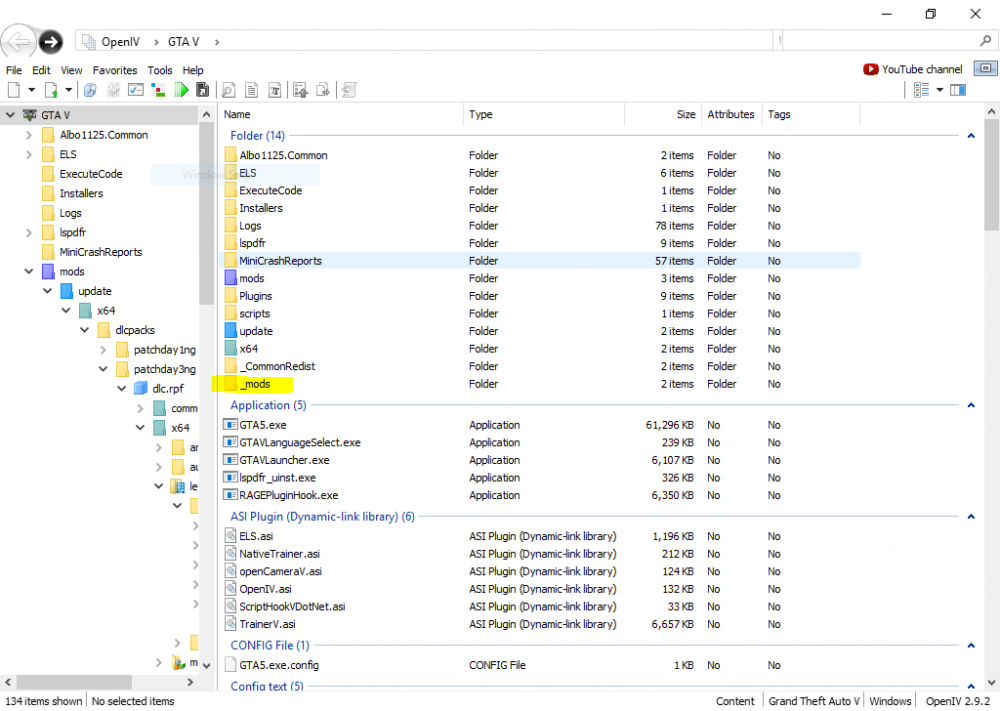This screenshot has width=1000, height=711.
Task: Open the Favorites menu
Action: point(115,70)
